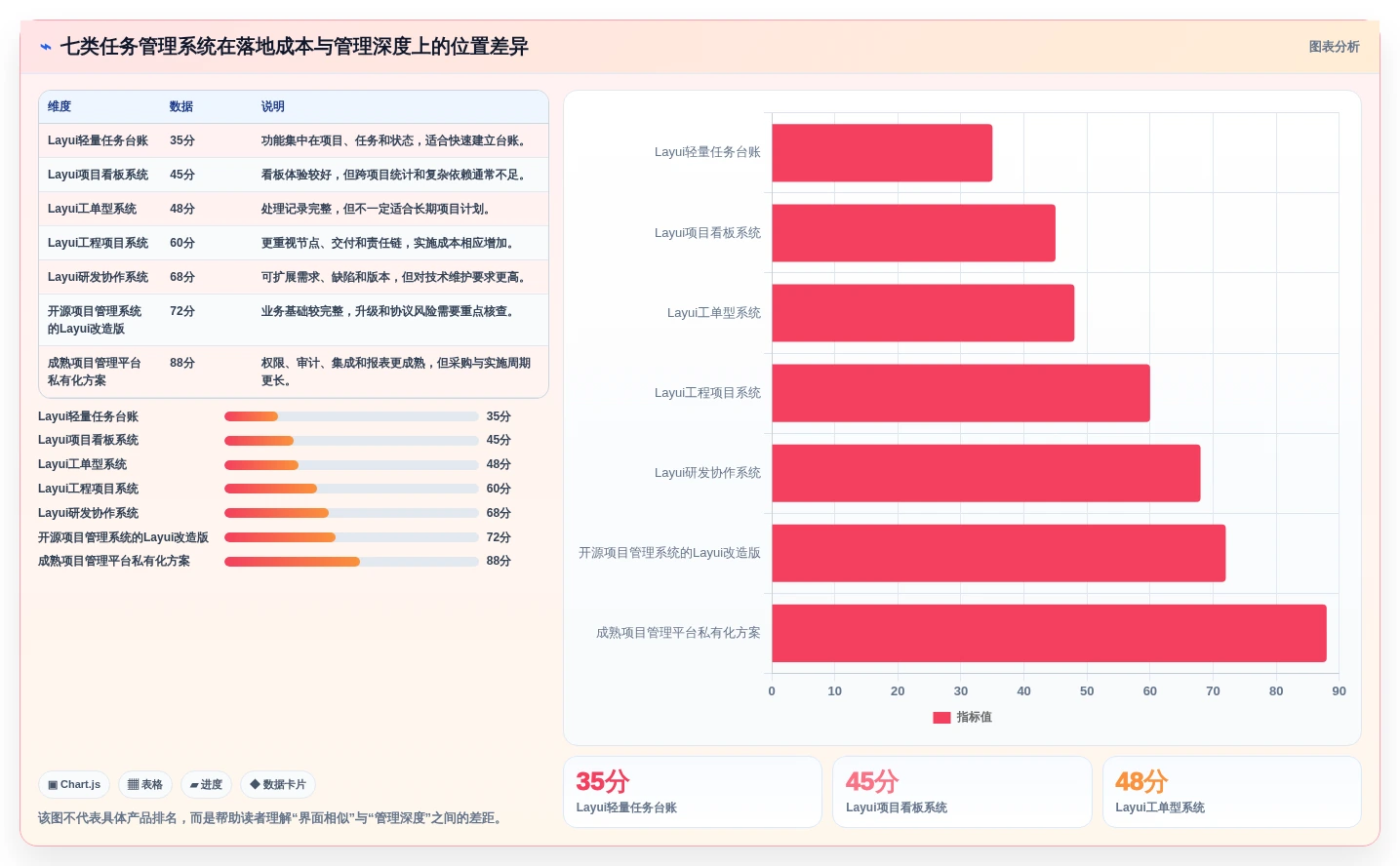Click chart axis label Layui研发协作系统
This screenshot has width=1400, height=866.
(x=707, y=473)
